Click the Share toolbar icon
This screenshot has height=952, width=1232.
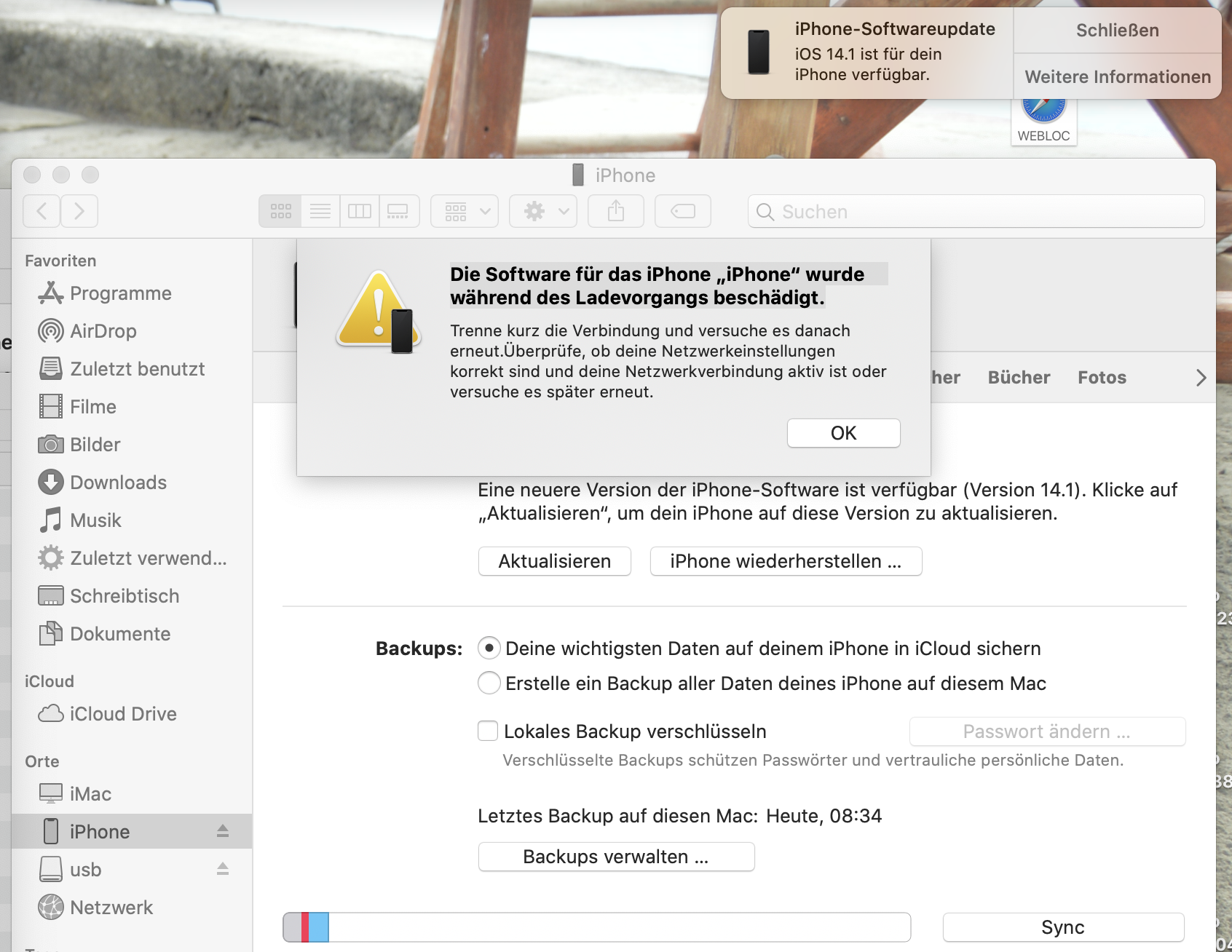pyautogui.click(x=616, y=211)
